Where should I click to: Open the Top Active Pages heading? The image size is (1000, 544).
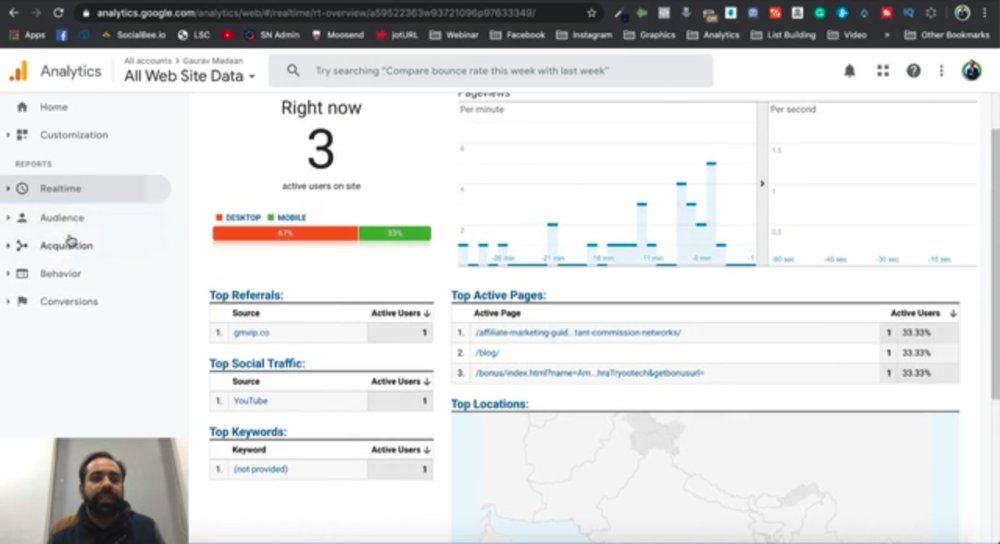click(x=499, y=295)
